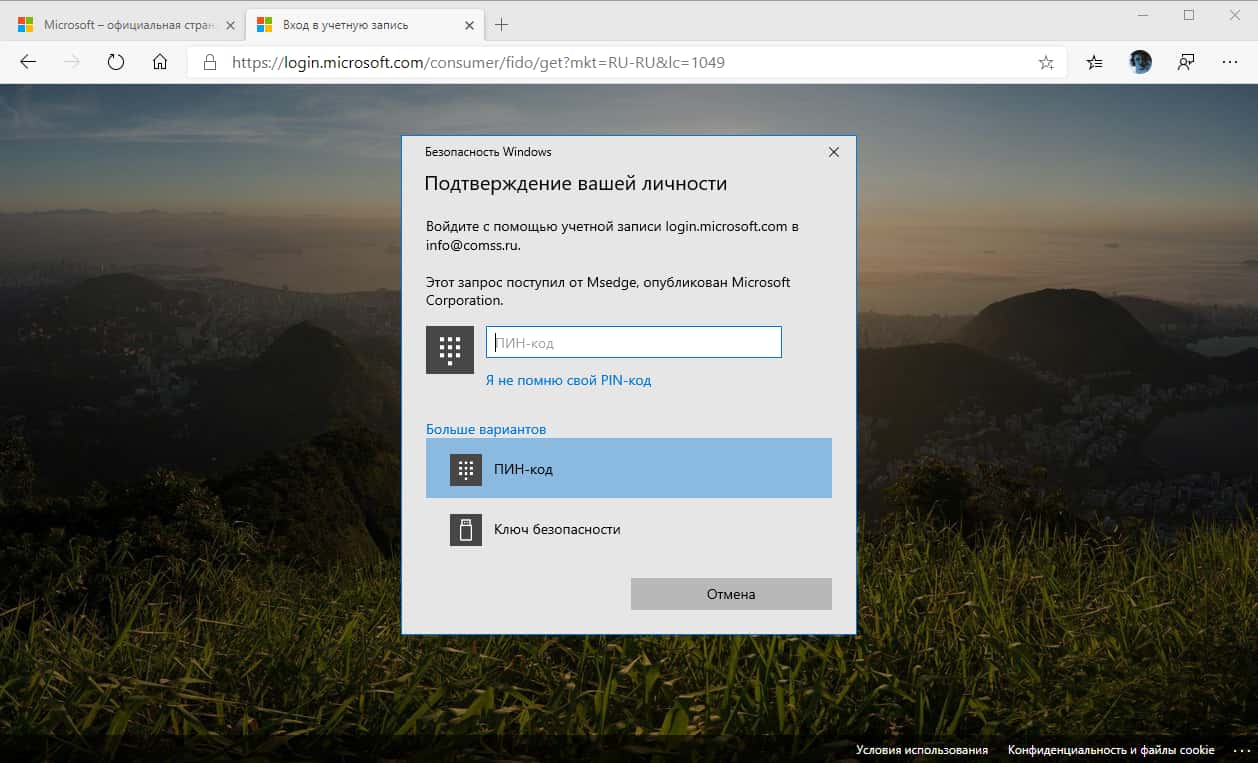Click the send feedback icon

click(1185, 62)
